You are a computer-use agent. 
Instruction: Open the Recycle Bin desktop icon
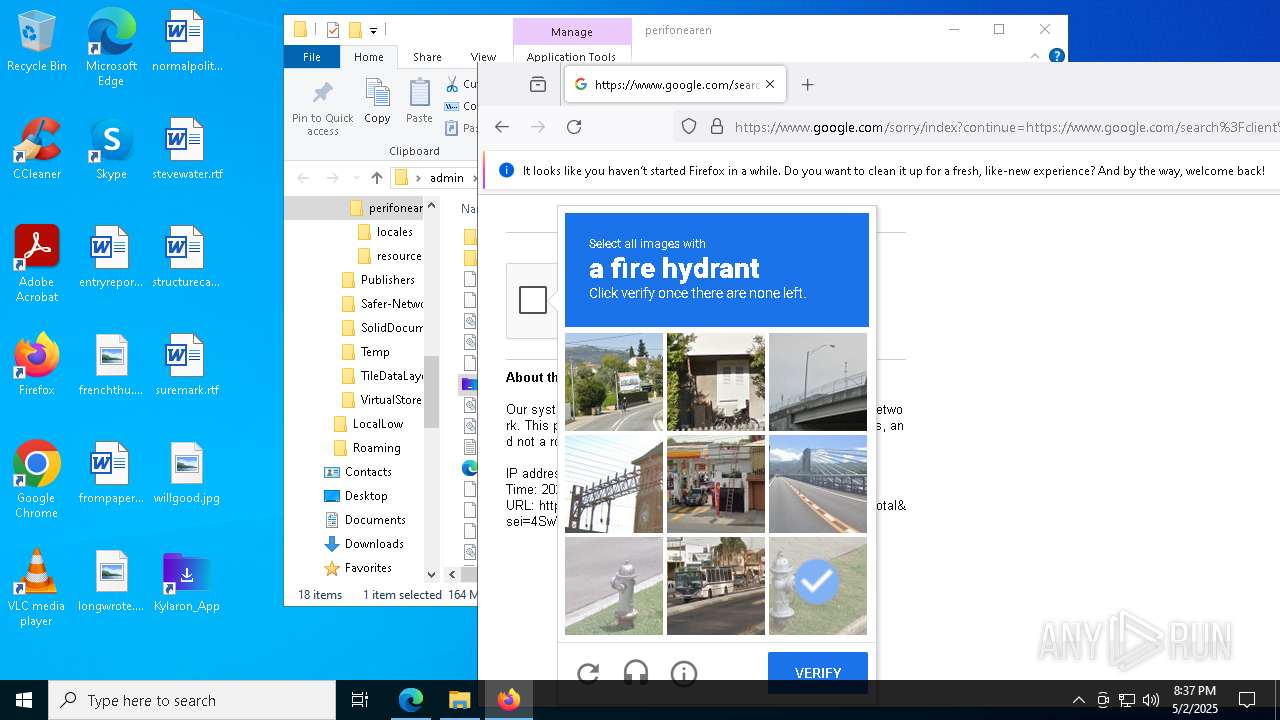pyautogui.click(x=37, y=41)
